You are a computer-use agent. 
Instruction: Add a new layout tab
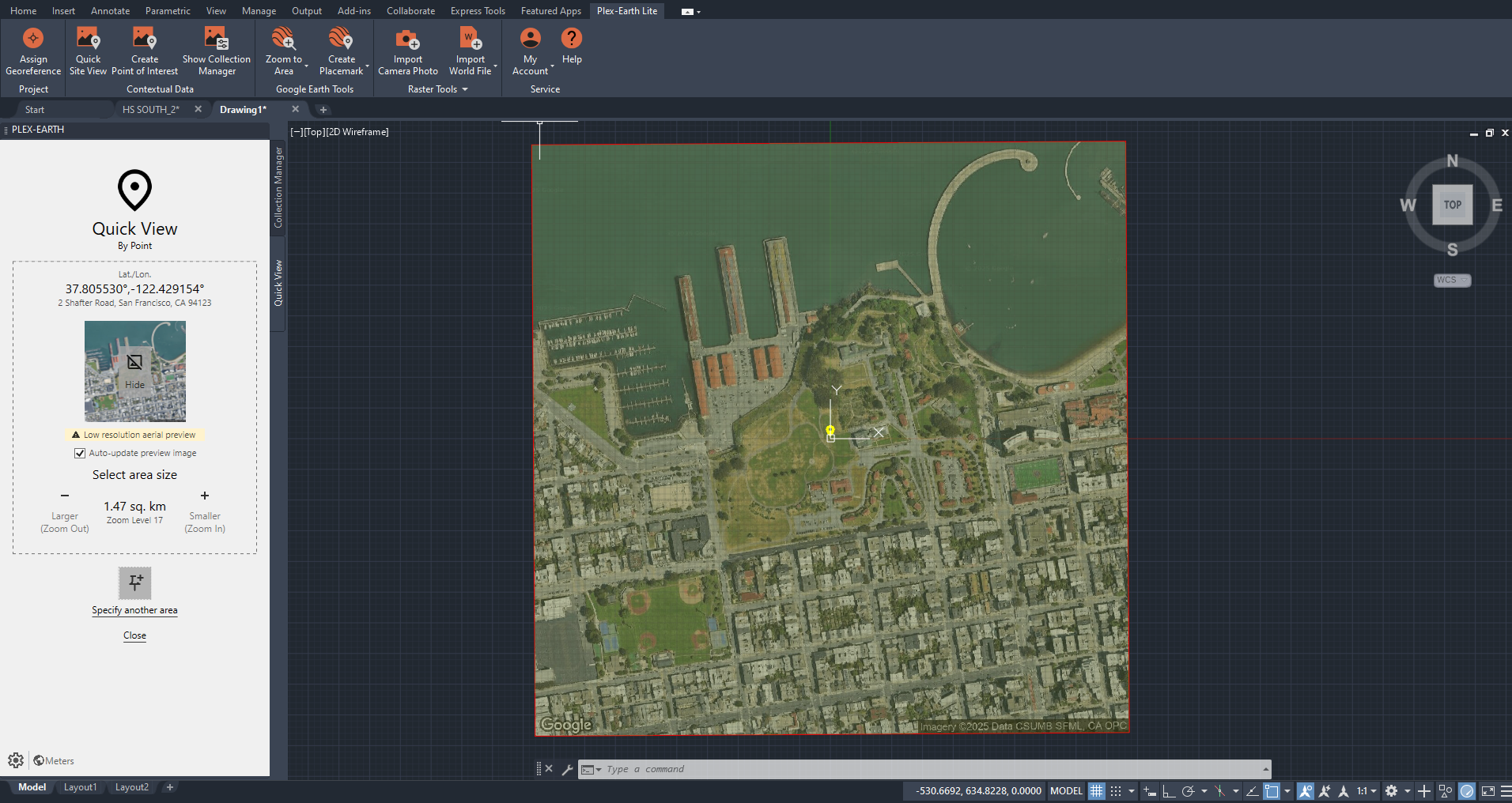(x=169, y=787)
